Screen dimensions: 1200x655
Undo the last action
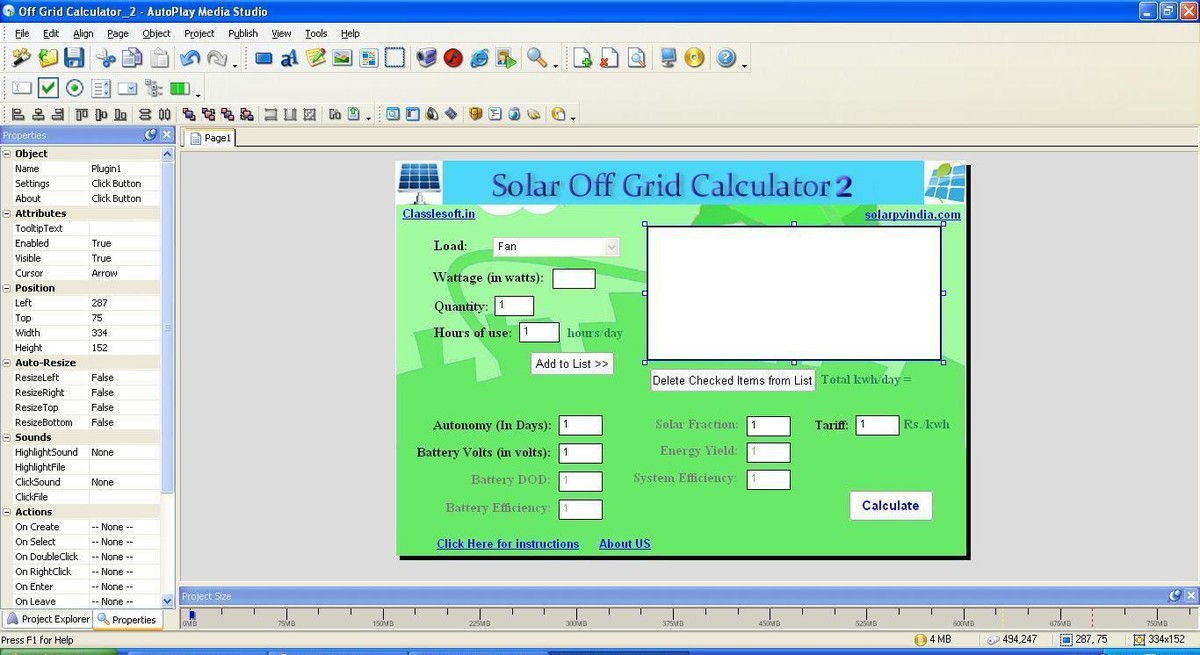190,58
